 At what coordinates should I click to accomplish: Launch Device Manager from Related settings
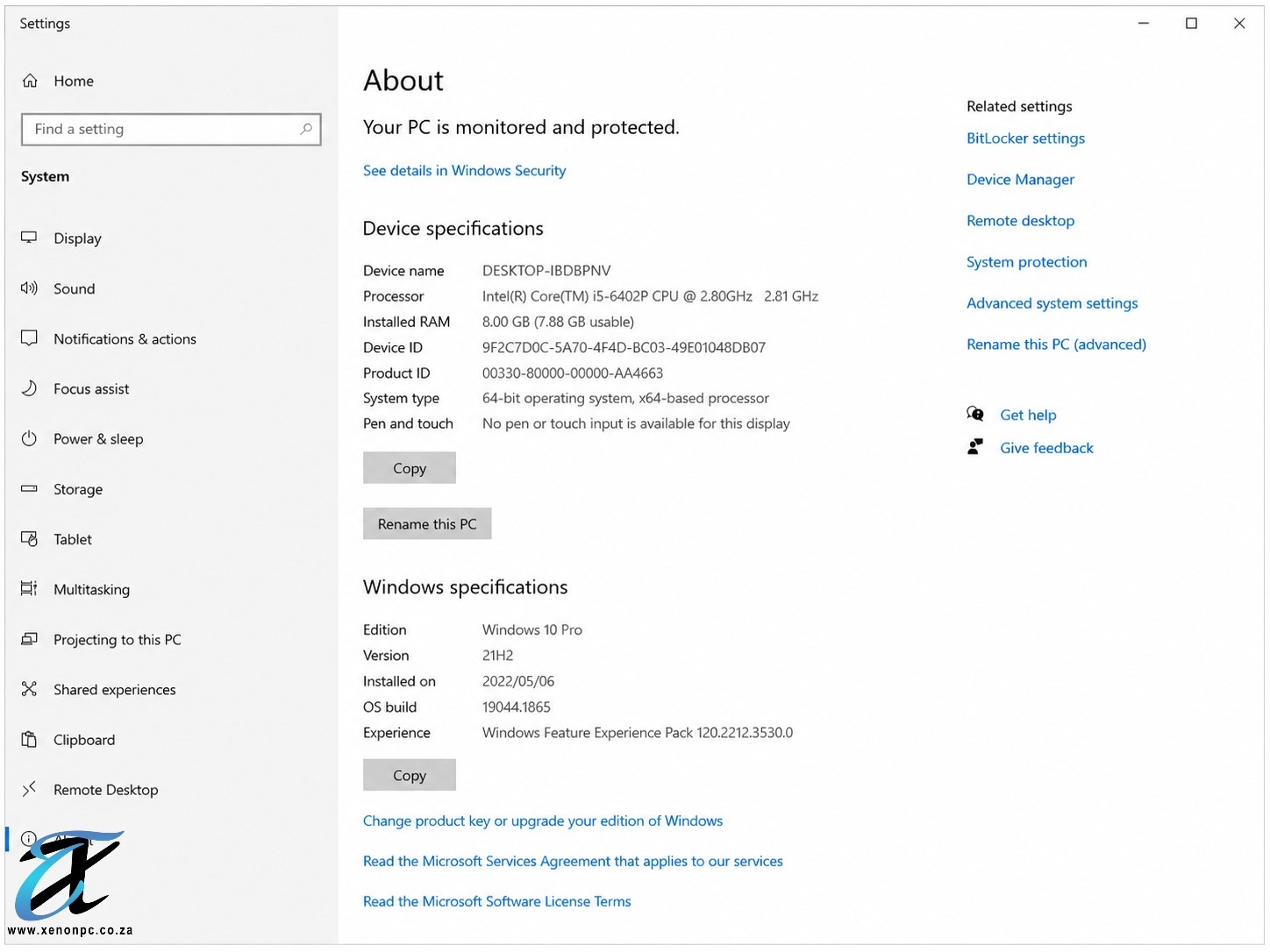pos(1020,180)
